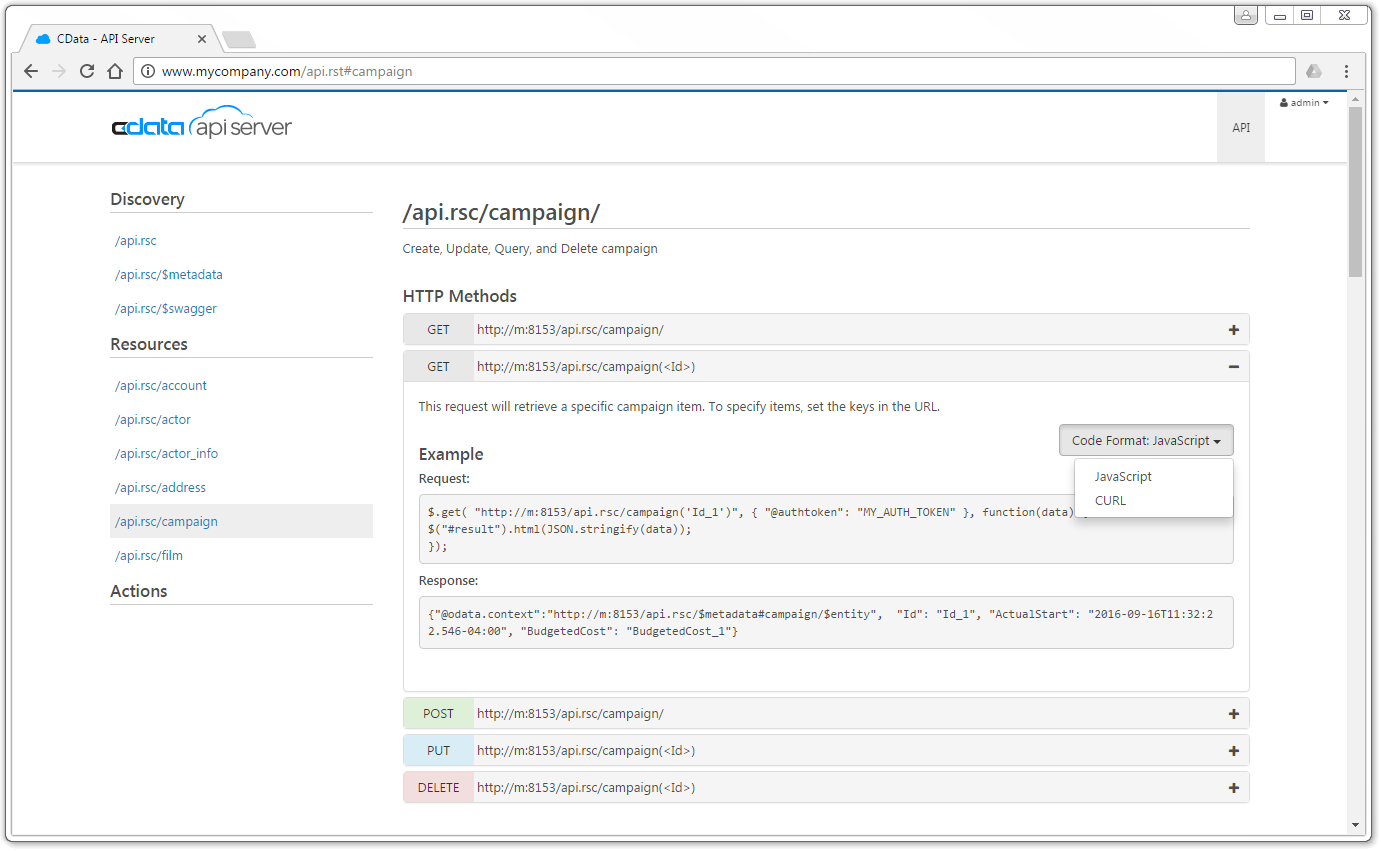The width and height of the screenshot is (1381, 851).
Task: Click the user profile icon above the toolbar
Action: 1246,15
